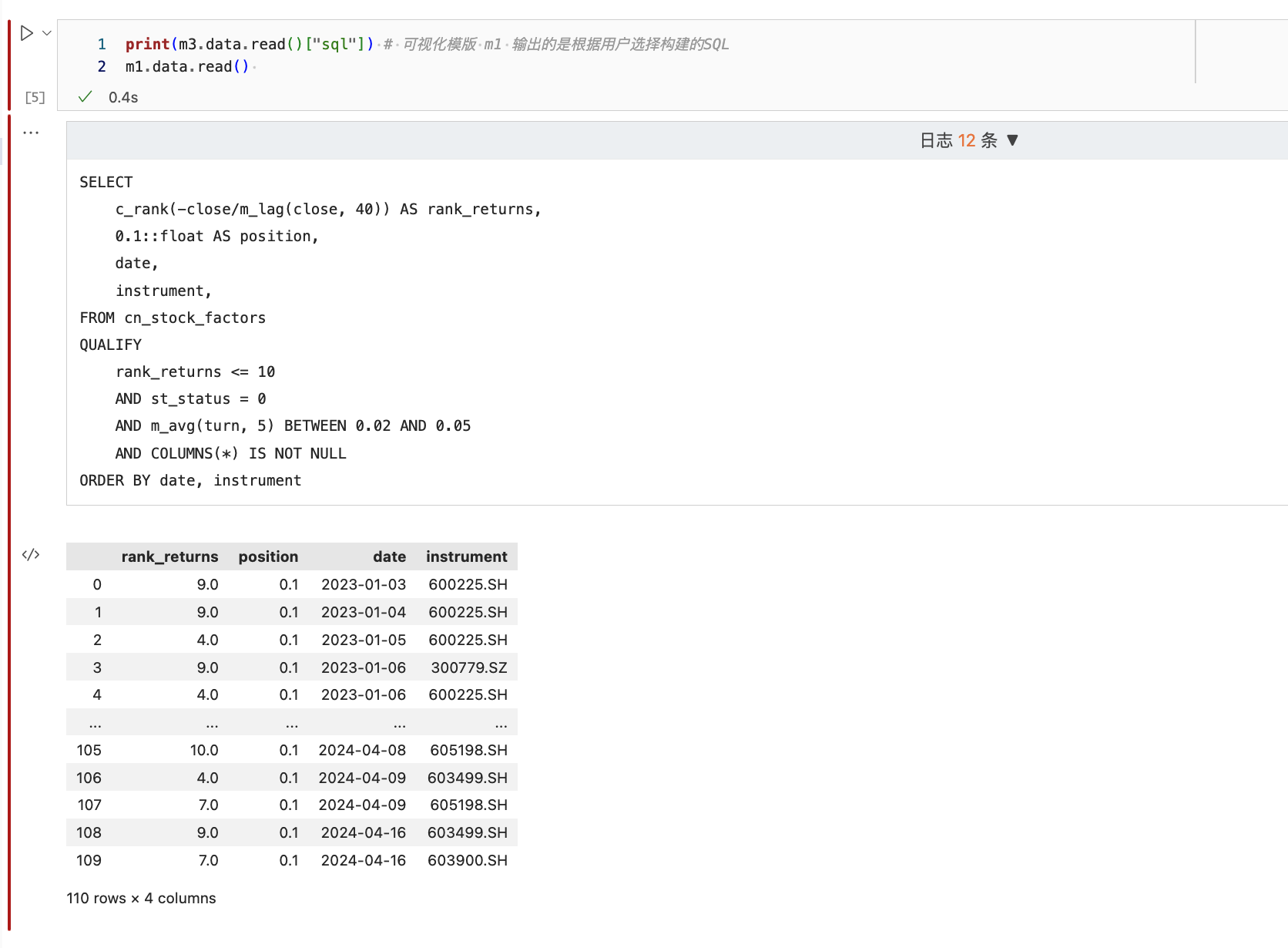1288x948 pixels.
Task: Open the cell output more actions ellipsis
Action: coord(31,133)
